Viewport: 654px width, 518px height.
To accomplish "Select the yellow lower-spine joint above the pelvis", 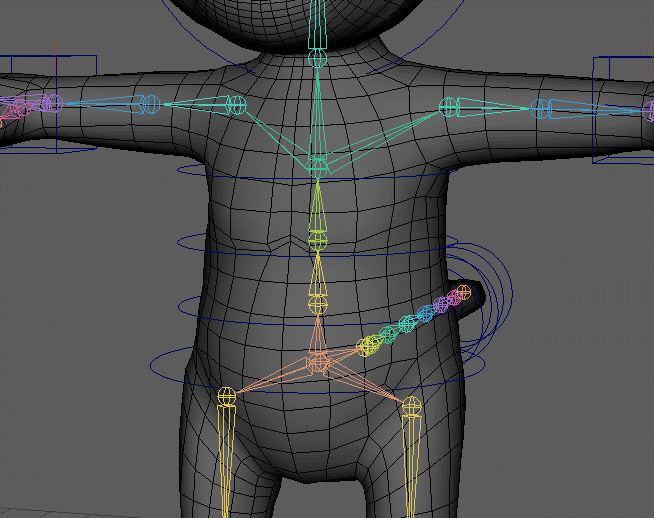I will click(x=317, y=304).
